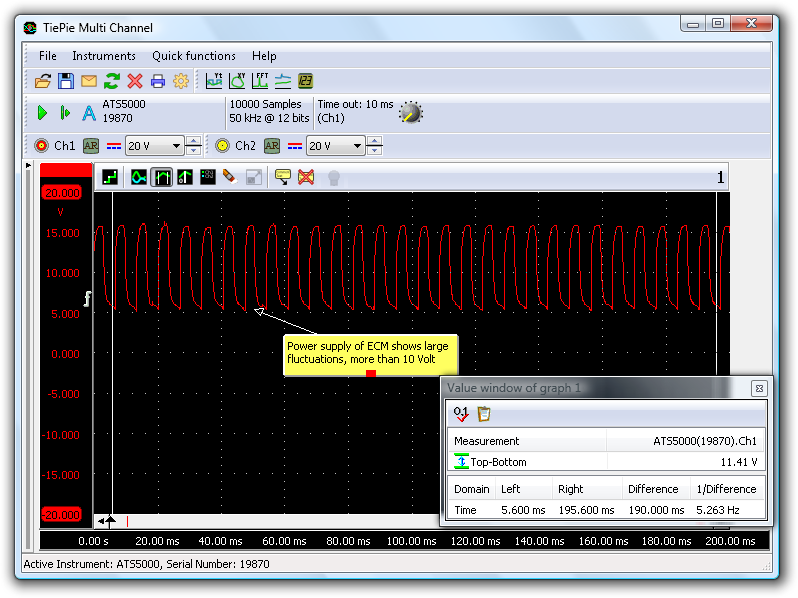798x598 pixels.
Task: Increase Ch2 range with up stepper
Action: [x=375, y=141]
